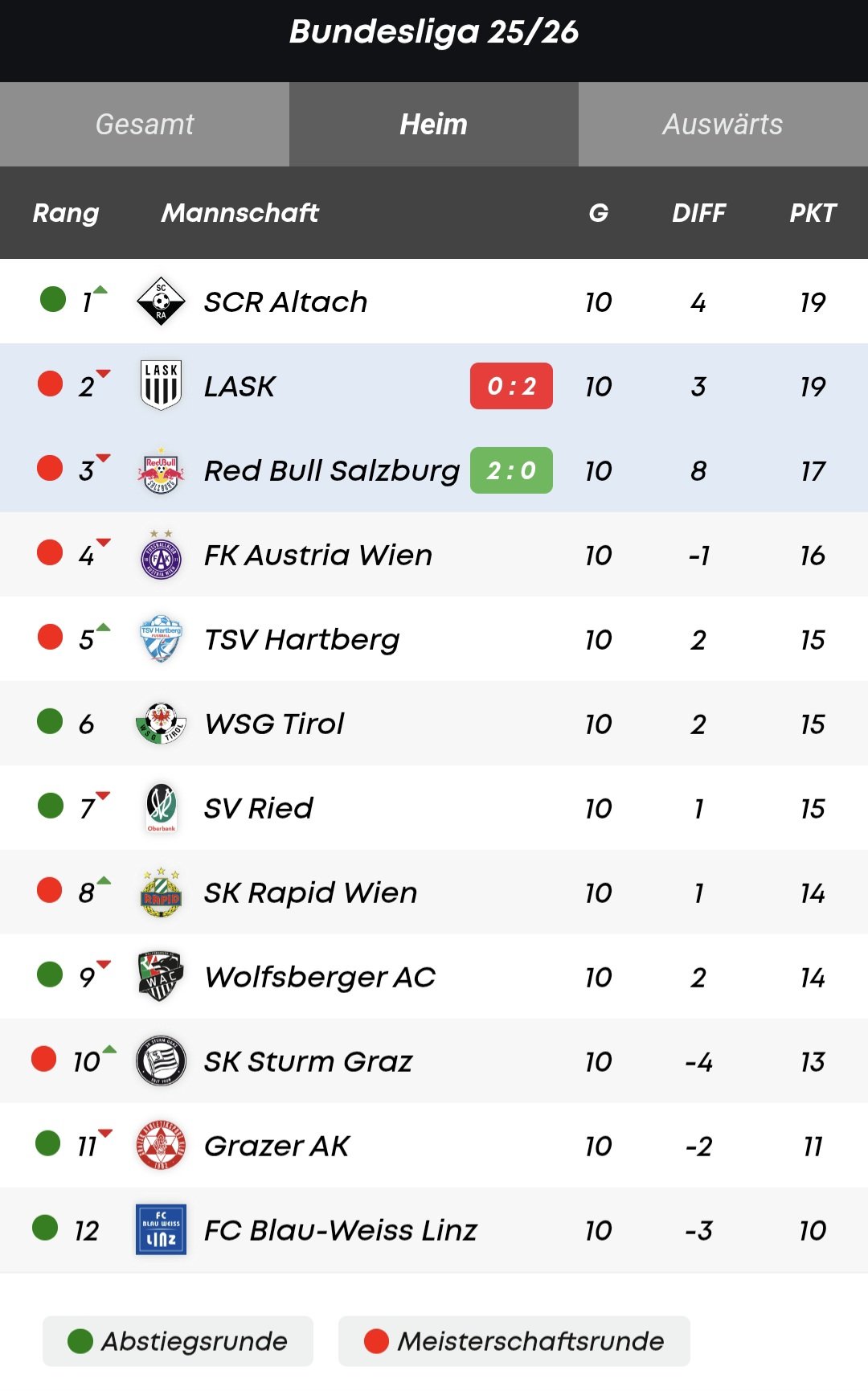Open the FC Blau-Weiss Linz logo
868x1391 pixels.
[161, 1230]
